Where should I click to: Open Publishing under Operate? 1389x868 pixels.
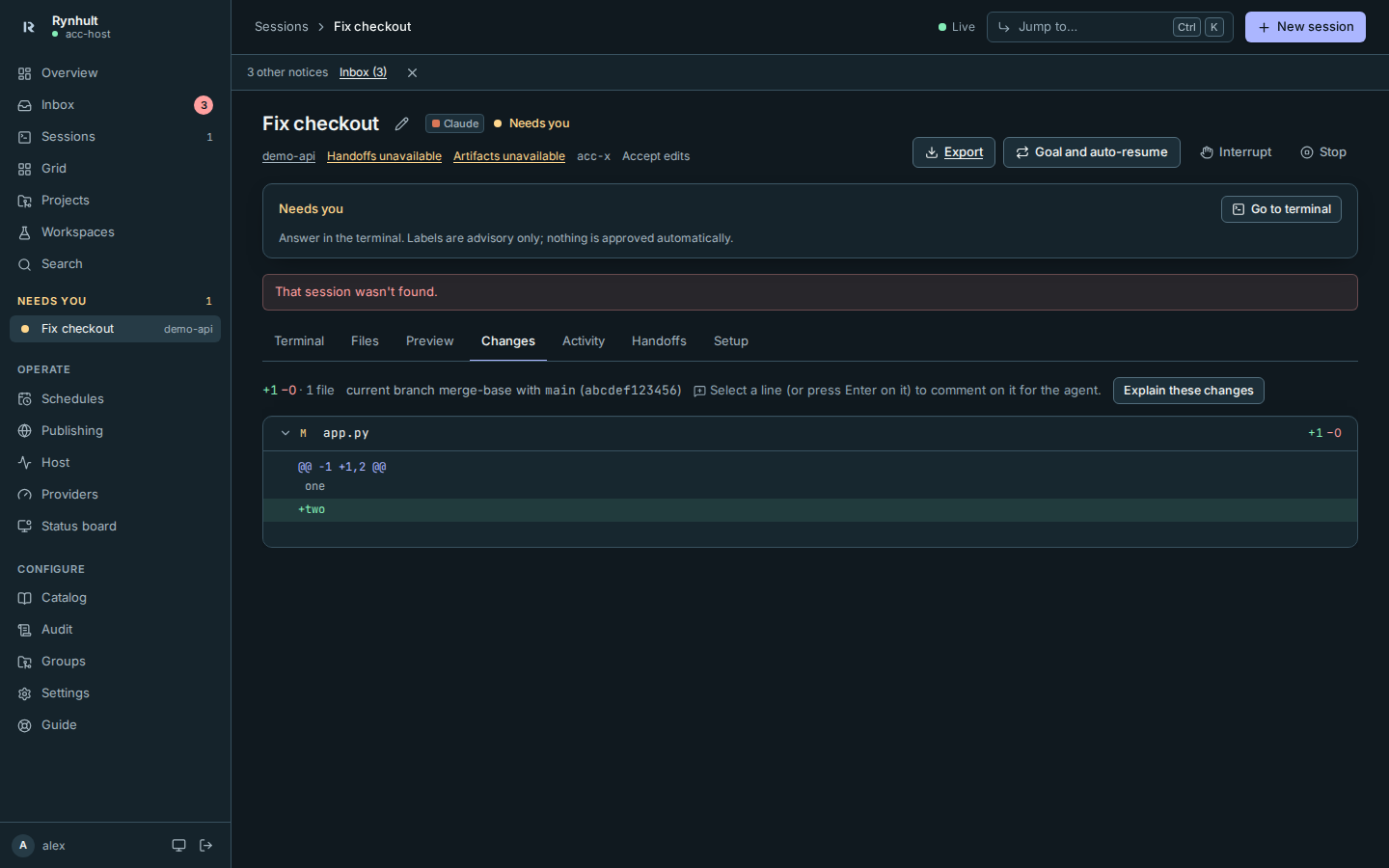(115, 431)
